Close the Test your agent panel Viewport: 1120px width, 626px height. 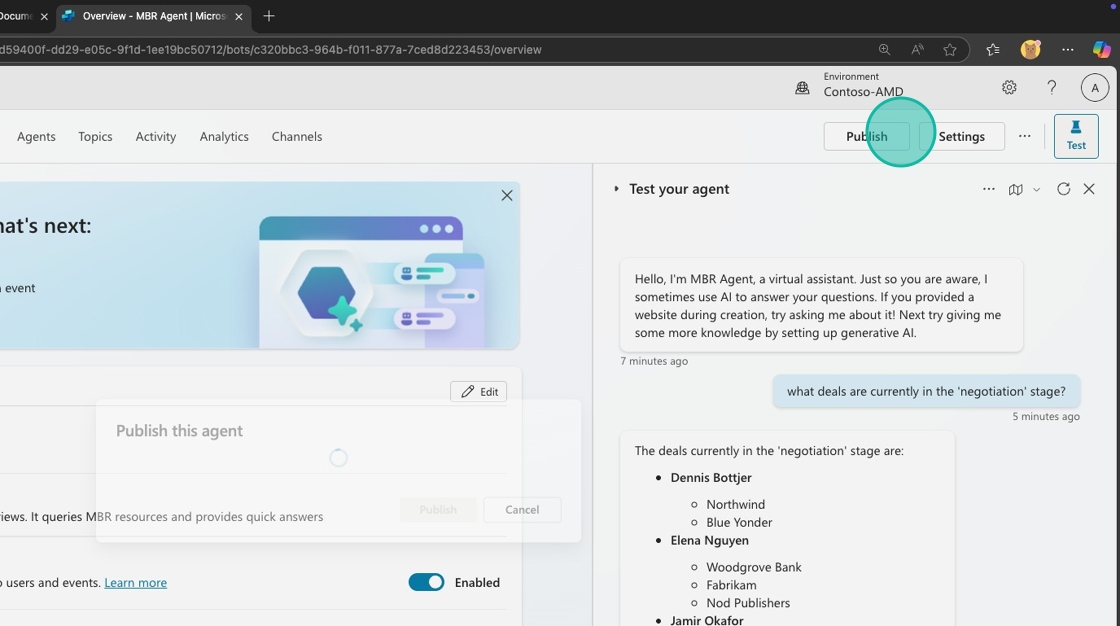(1089, 189)
